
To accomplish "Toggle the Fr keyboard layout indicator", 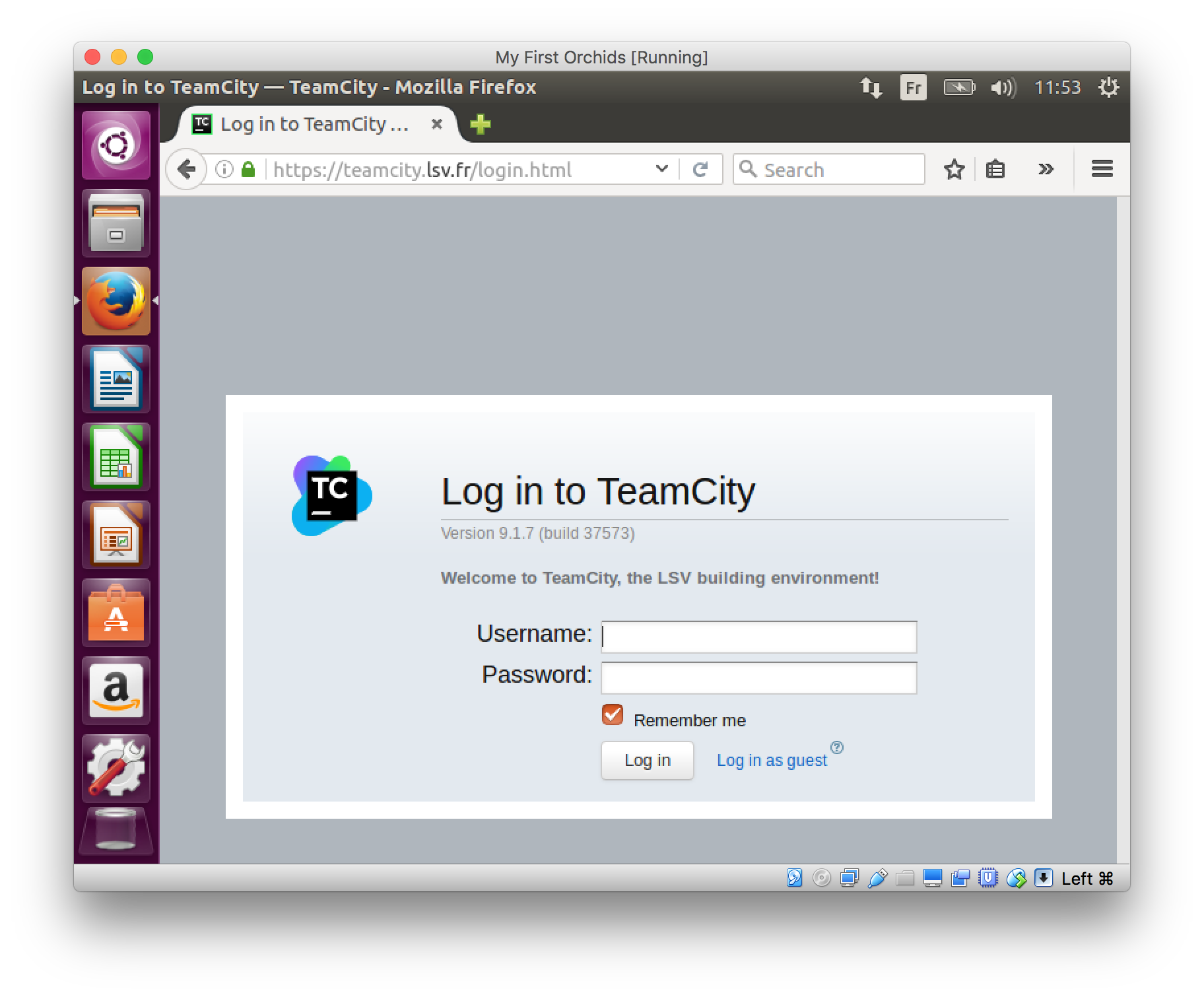I will coord(913,87).
